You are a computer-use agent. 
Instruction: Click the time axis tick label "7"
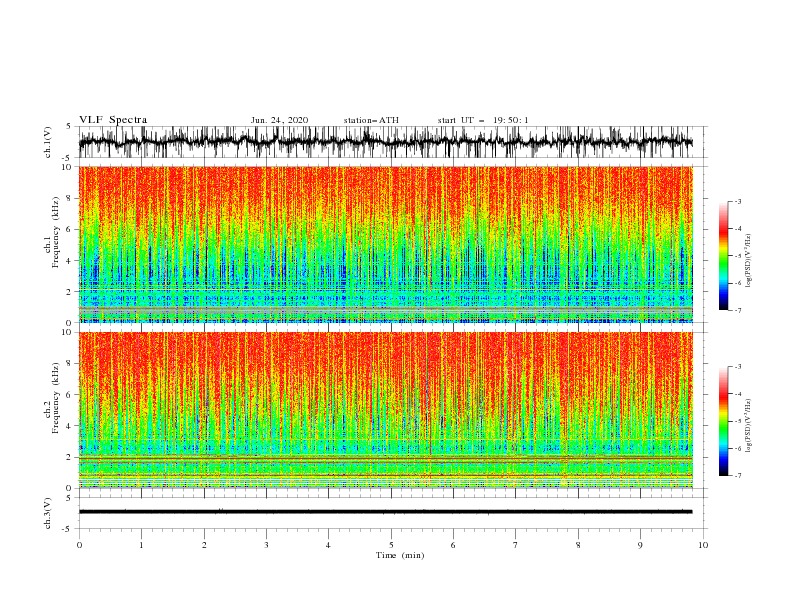(516, 545)
